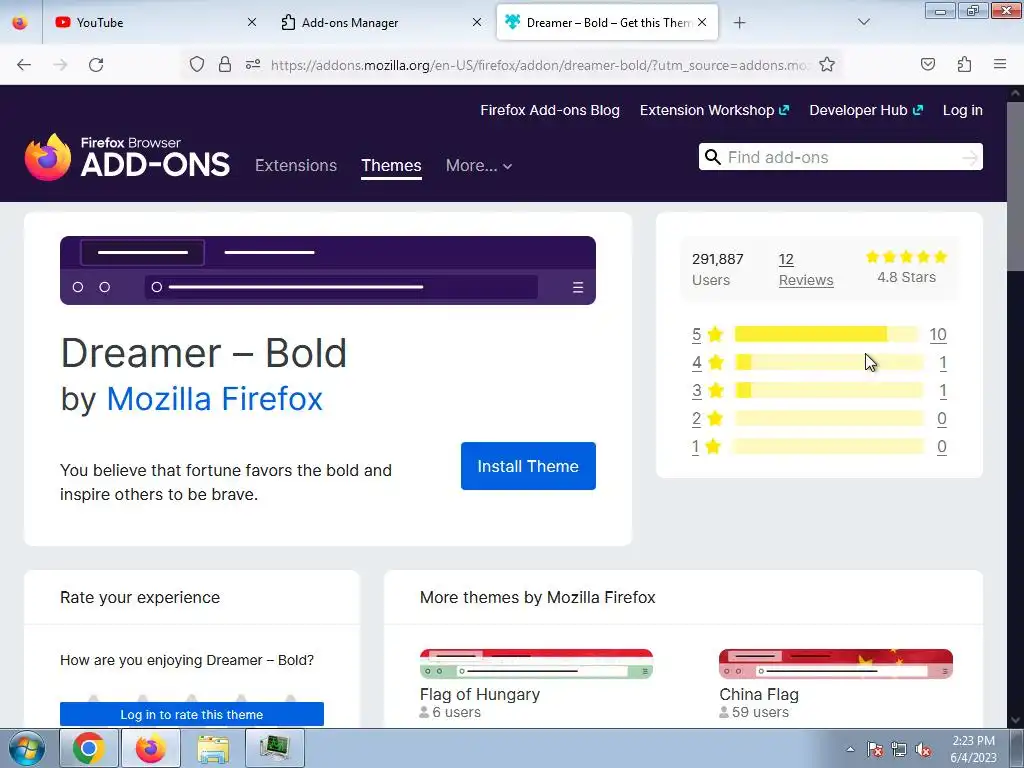Click the Firefox taskbar icon
This screenshot has height=768, width=1024.
coord(150,748)
